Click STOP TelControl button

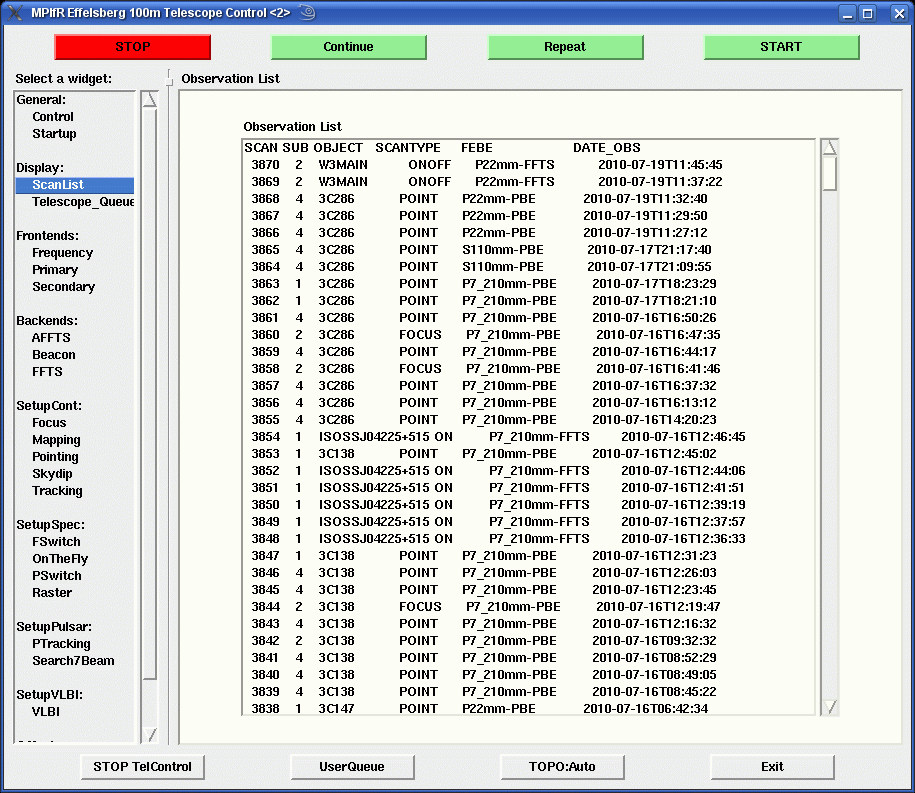pos(142,767)
